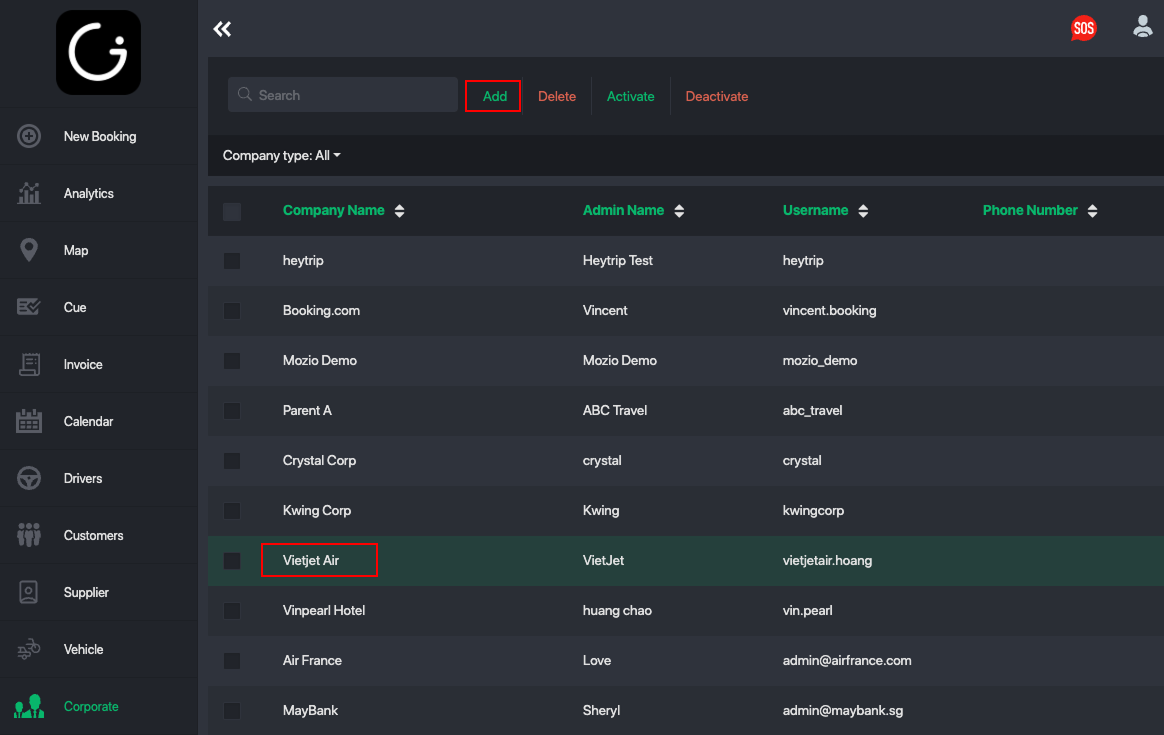Click the Username column header
This screenshot has height=735, width=1164.
pyautogui.click(x=815, y=210)
